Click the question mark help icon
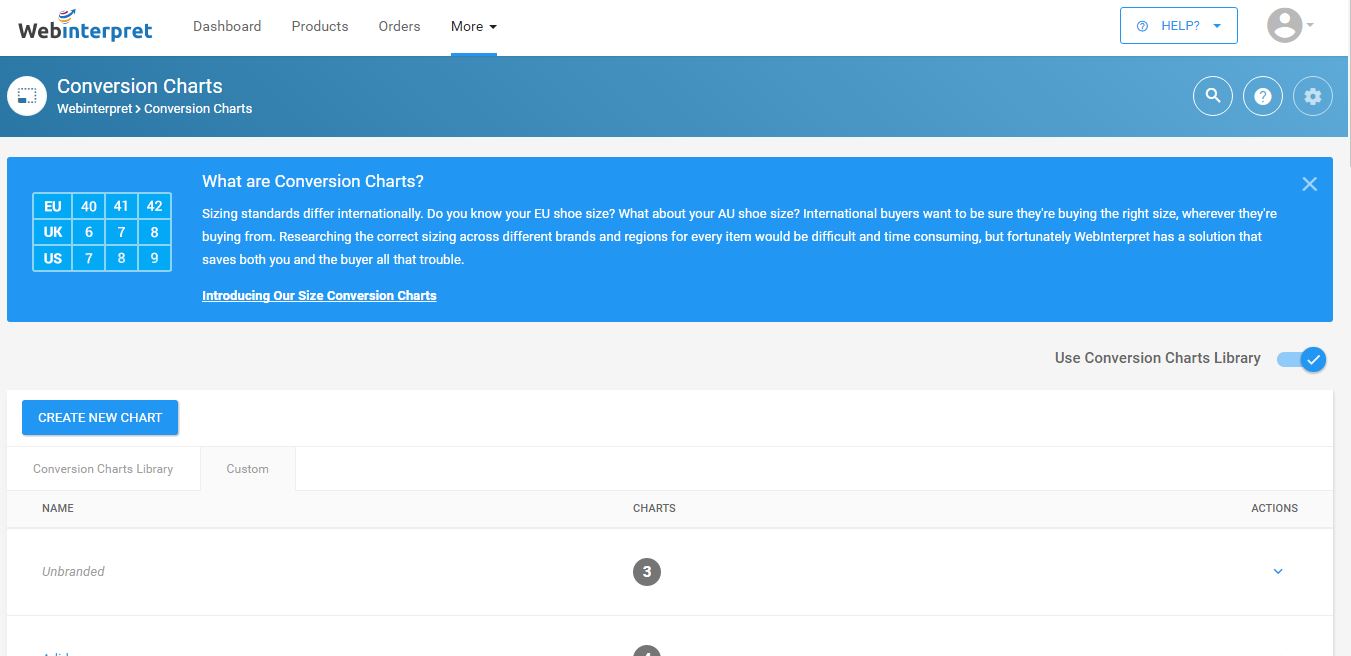The height and width of the screenshot is (656, 1351). tap(1263, 96)
